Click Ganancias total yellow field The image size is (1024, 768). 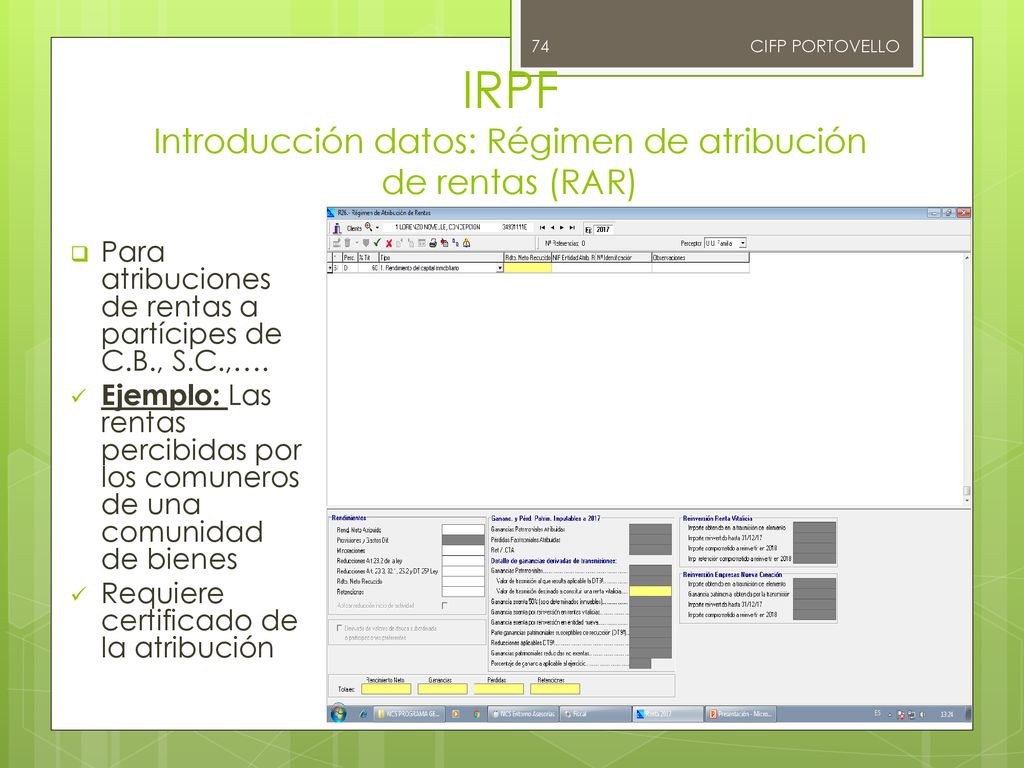click(x=442, y=688)
